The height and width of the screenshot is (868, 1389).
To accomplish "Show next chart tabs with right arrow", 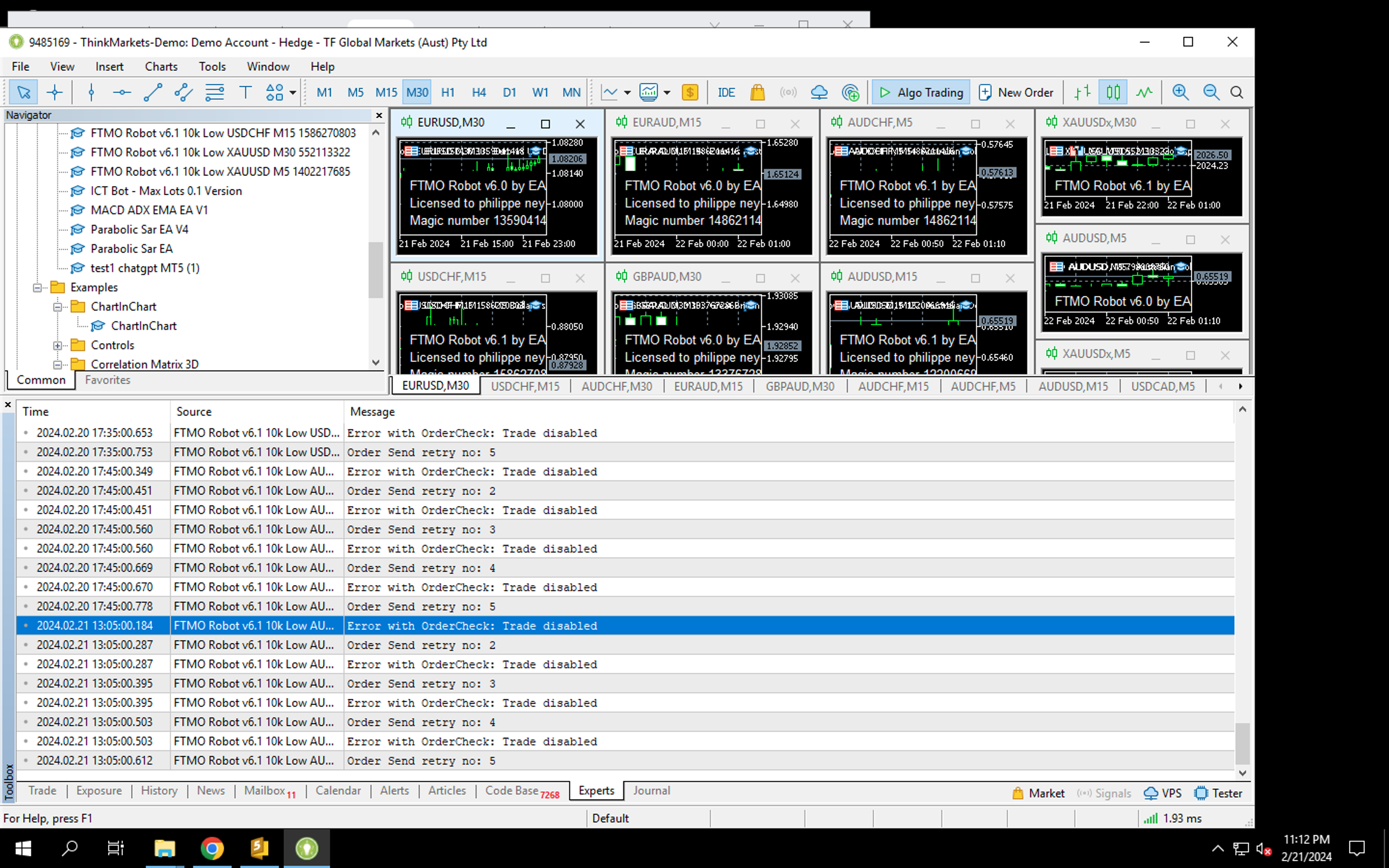I will (x=1240, y=386).
